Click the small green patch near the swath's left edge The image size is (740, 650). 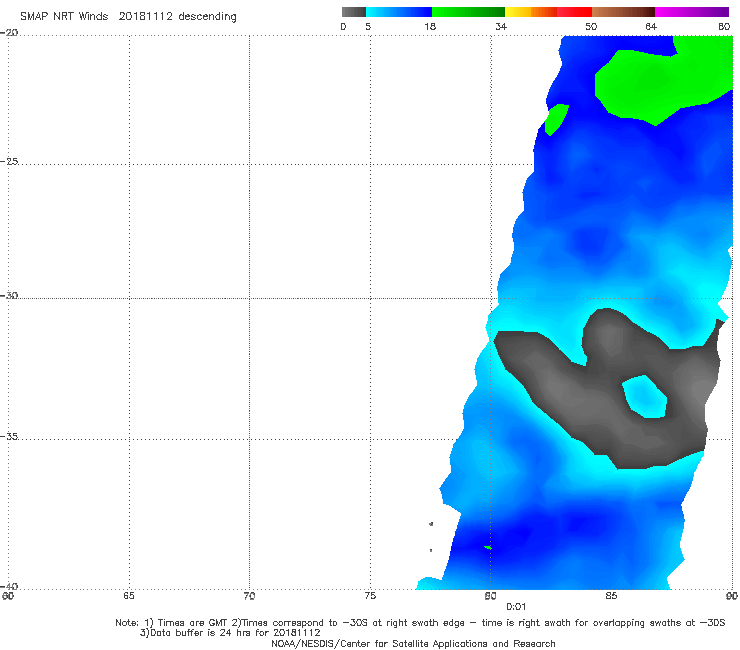point(555,119)
